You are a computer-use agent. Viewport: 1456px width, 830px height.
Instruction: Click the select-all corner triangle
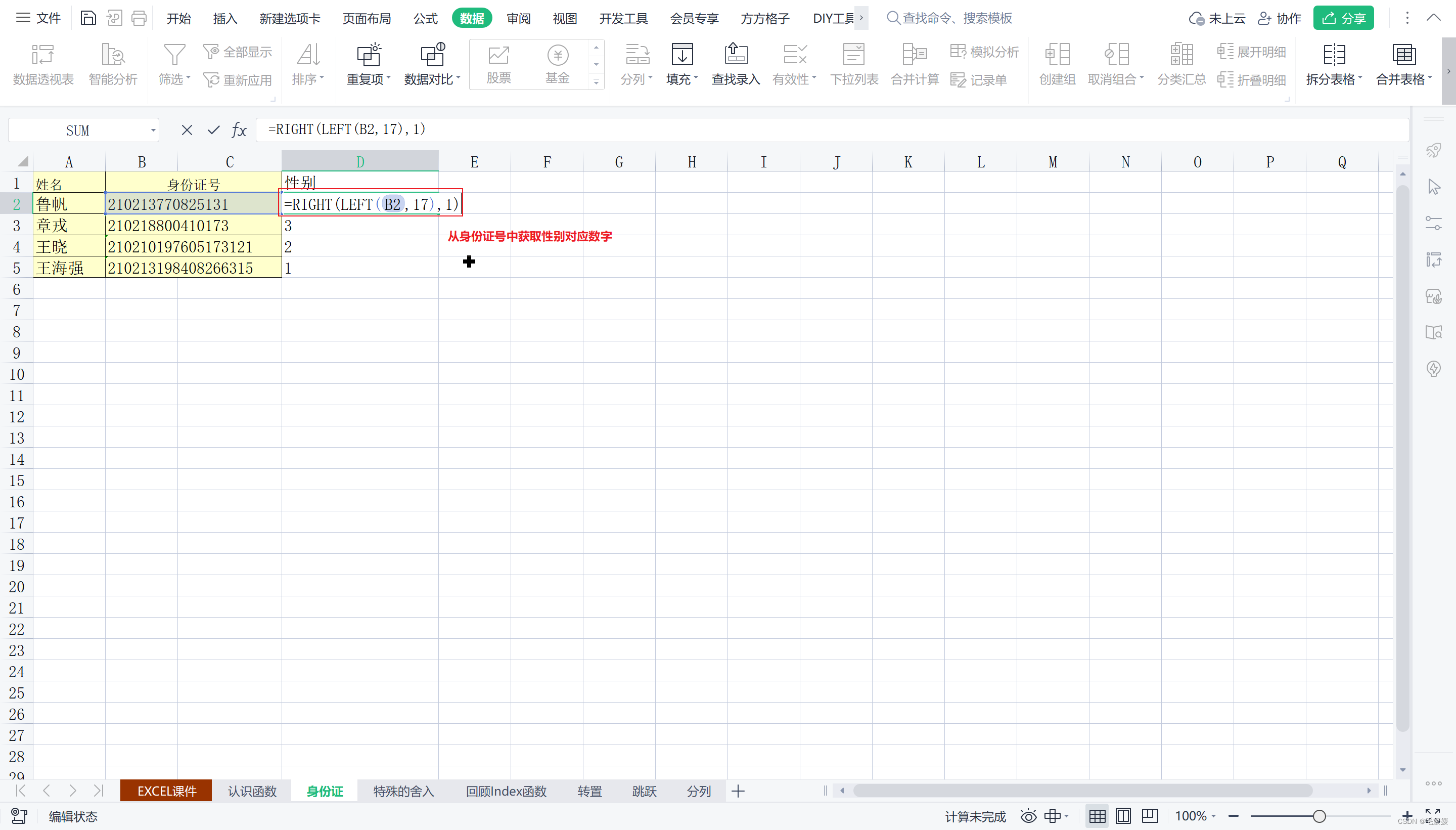(x=22, y=162)
